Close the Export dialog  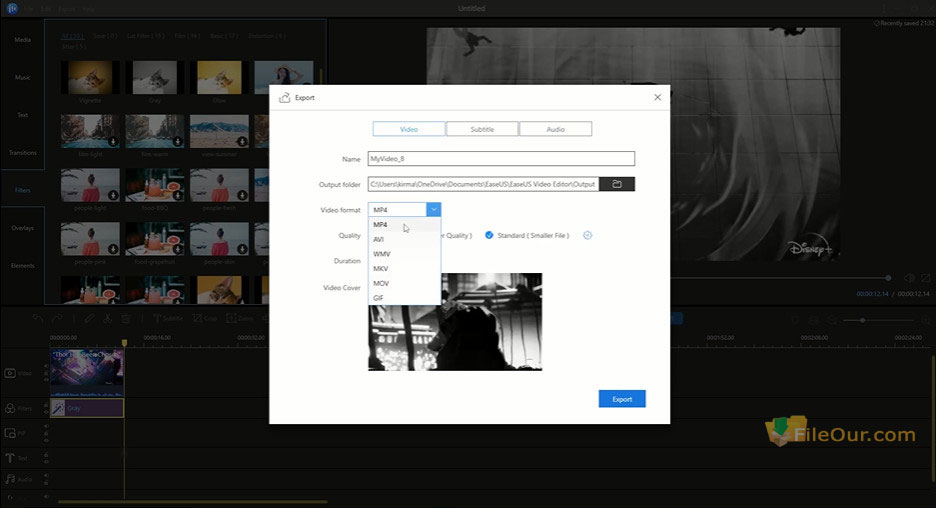[657, 97]
